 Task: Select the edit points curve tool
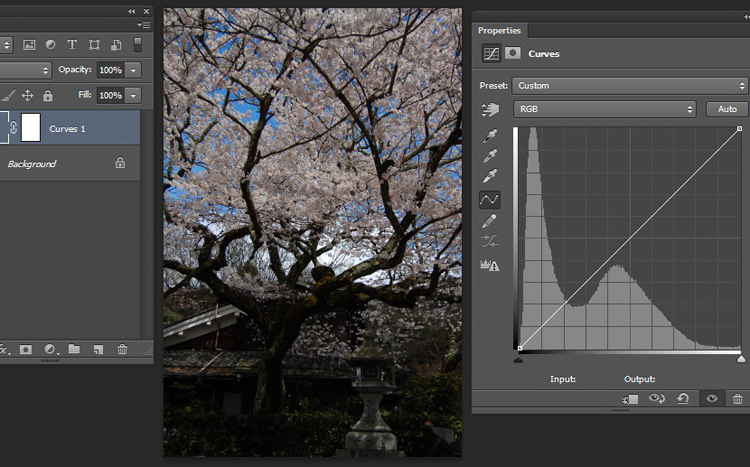[489, 200]
